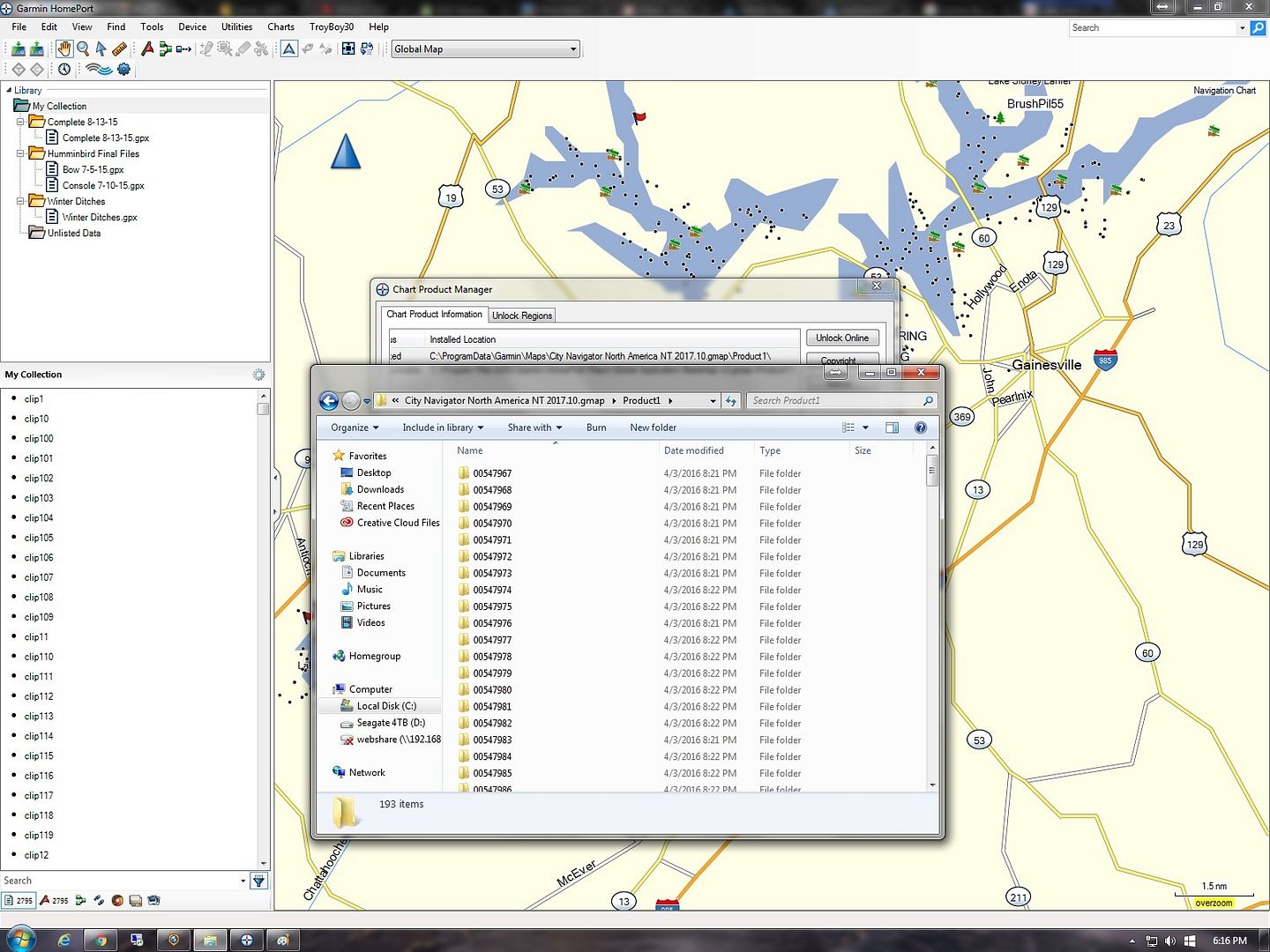Open the Organize dropdown in Explorer
The image size is (1270, 952).
click(x=355, y=428)
